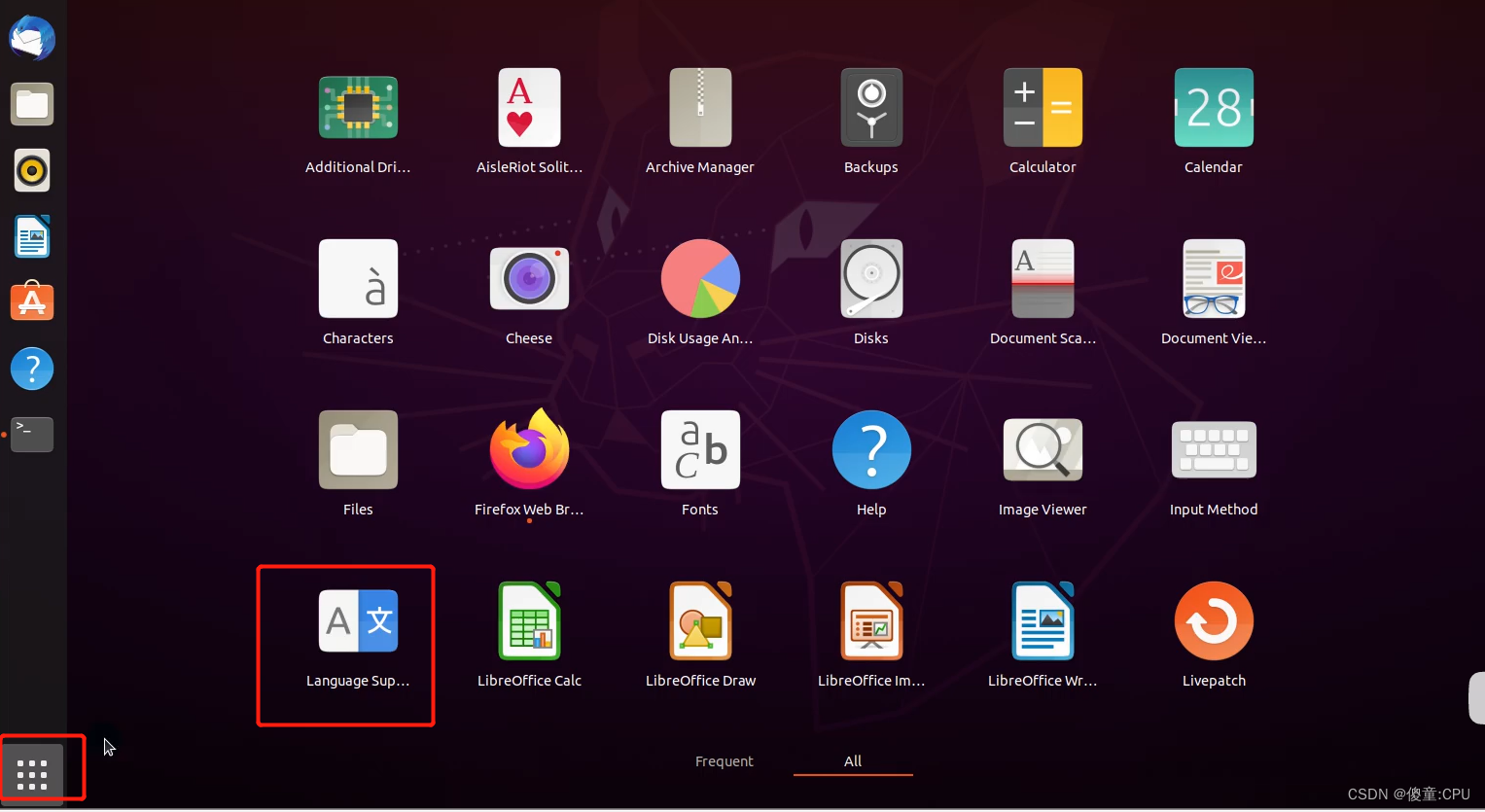Open Document Scanner

click(x=1043, y=278)
